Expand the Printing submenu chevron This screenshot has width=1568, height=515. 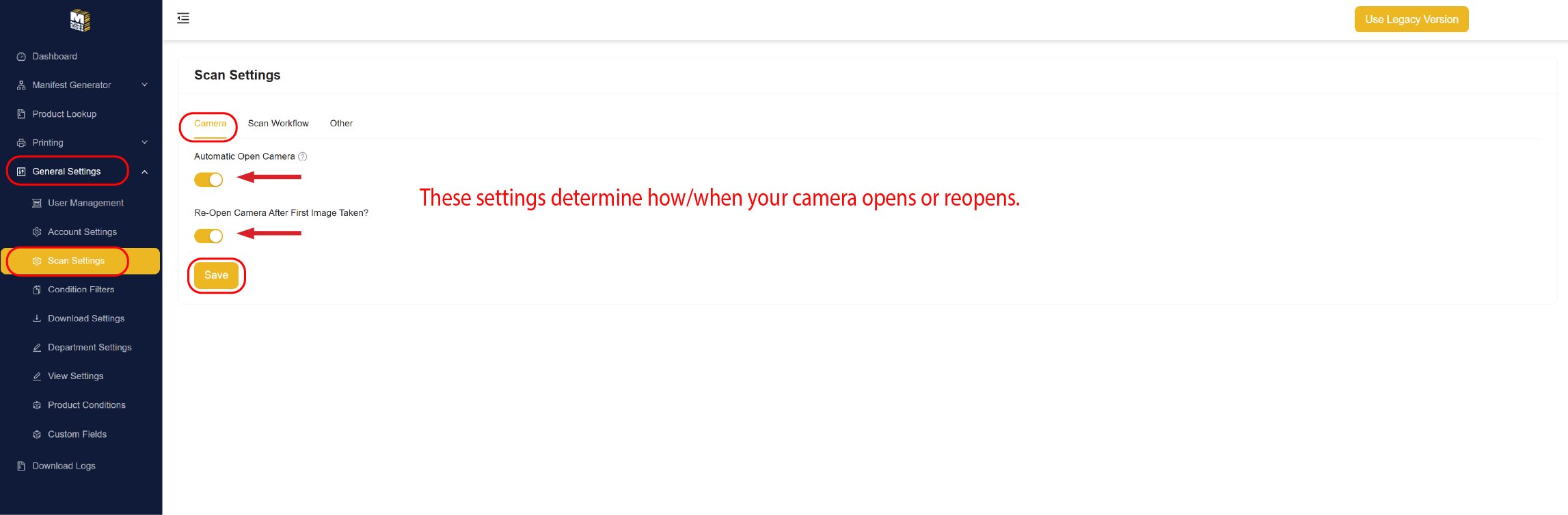coord(144,142)
